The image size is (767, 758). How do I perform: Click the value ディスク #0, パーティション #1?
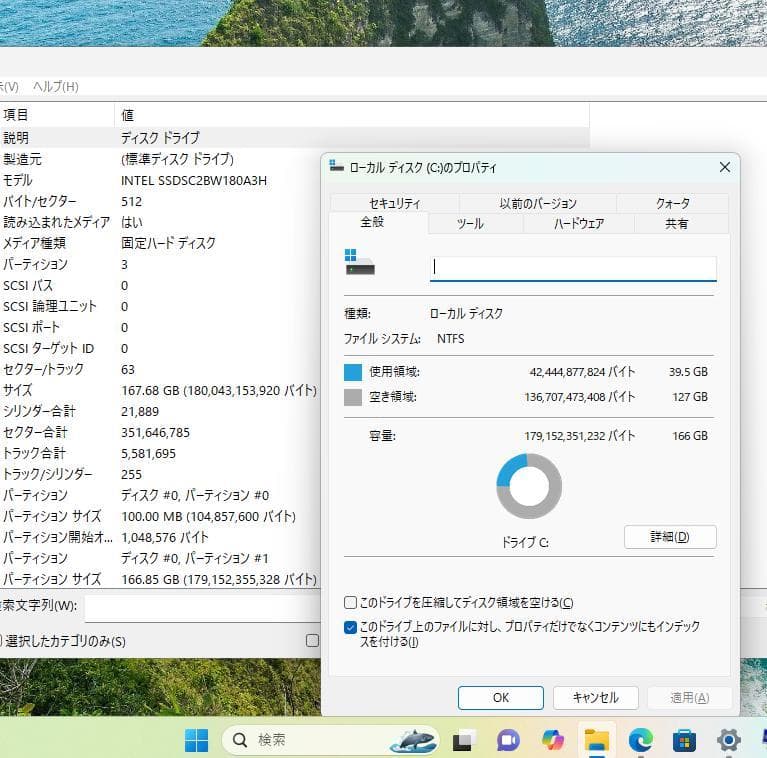pos(195,558)
